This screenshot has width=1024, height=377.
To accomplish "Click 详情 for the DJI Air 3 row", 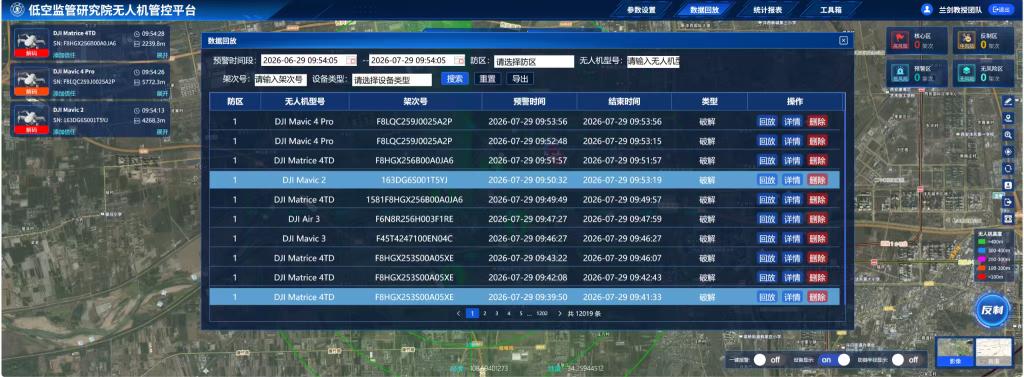I will click(792, 219).
